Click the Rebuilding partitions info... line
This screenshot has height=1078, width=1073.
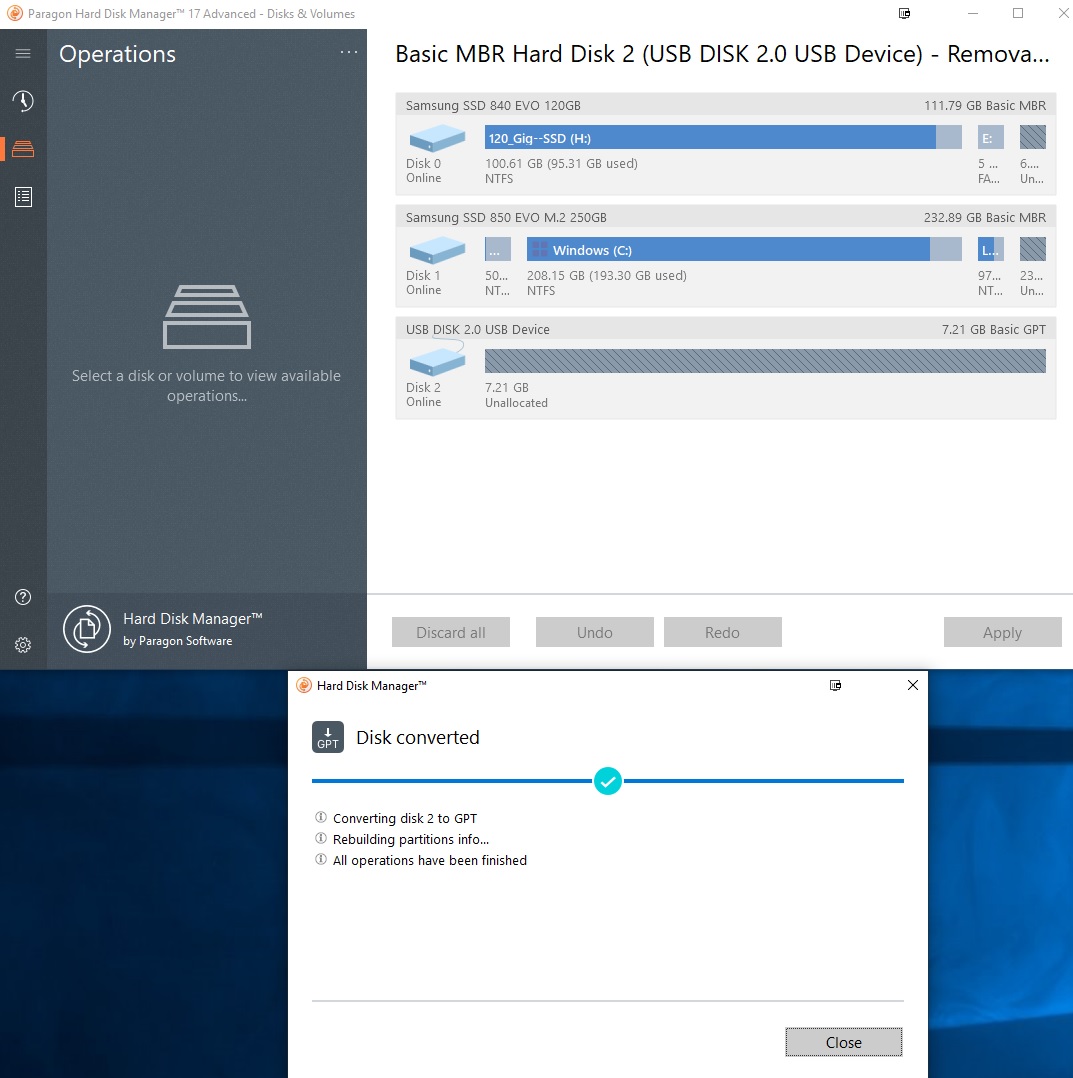tap(411, 839)
